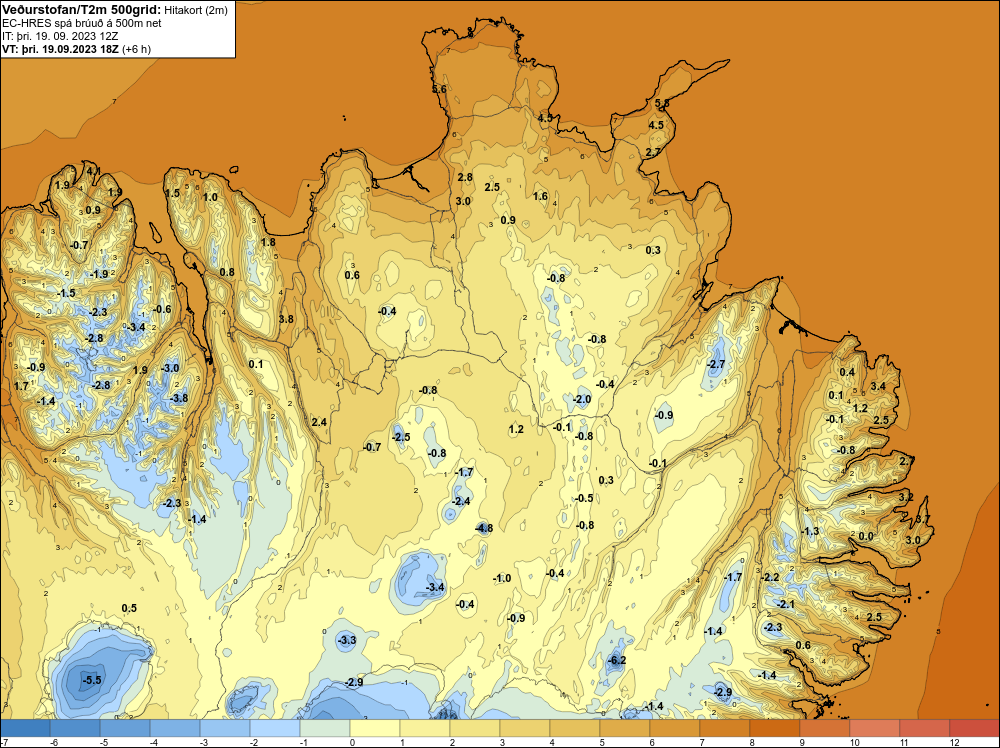Click the '-1.5' temperature value
1000x748 pixels.
(66, 293)
